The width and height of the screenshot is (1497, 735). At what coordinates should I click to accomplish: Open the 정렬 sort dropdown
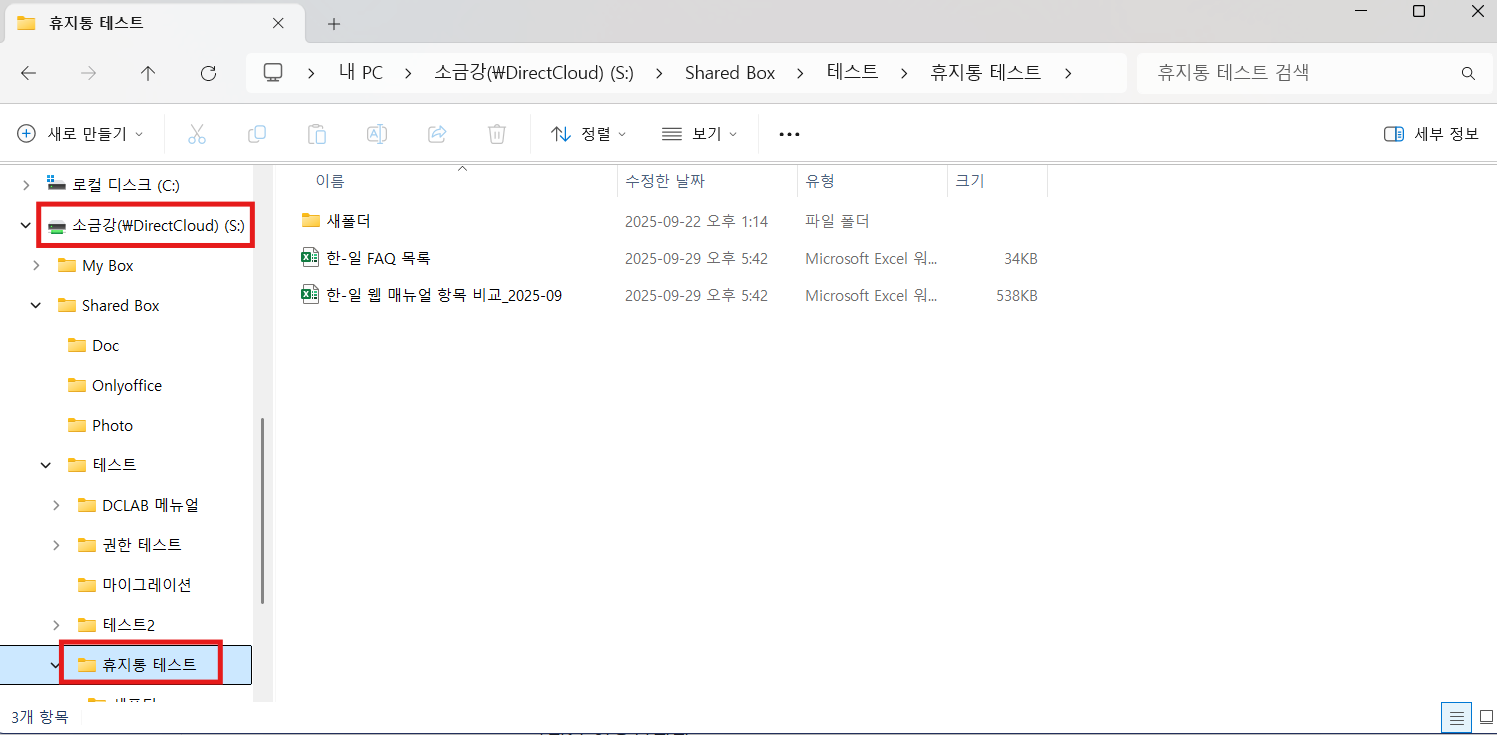[589, 134]
